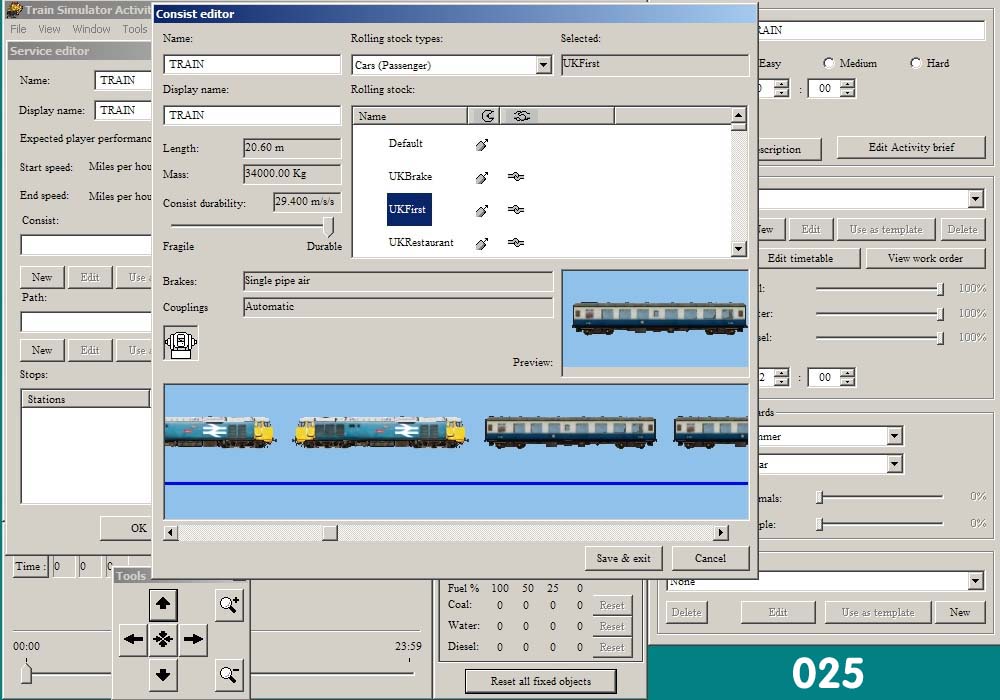This screenshot has height=700, width=1000.
Task: Click the consist Display name field
Action: point(252,115)
